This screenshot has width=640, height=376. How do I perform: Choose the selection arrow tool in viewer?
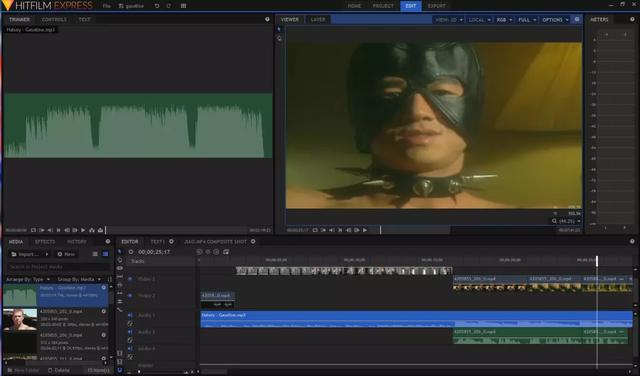279,29
